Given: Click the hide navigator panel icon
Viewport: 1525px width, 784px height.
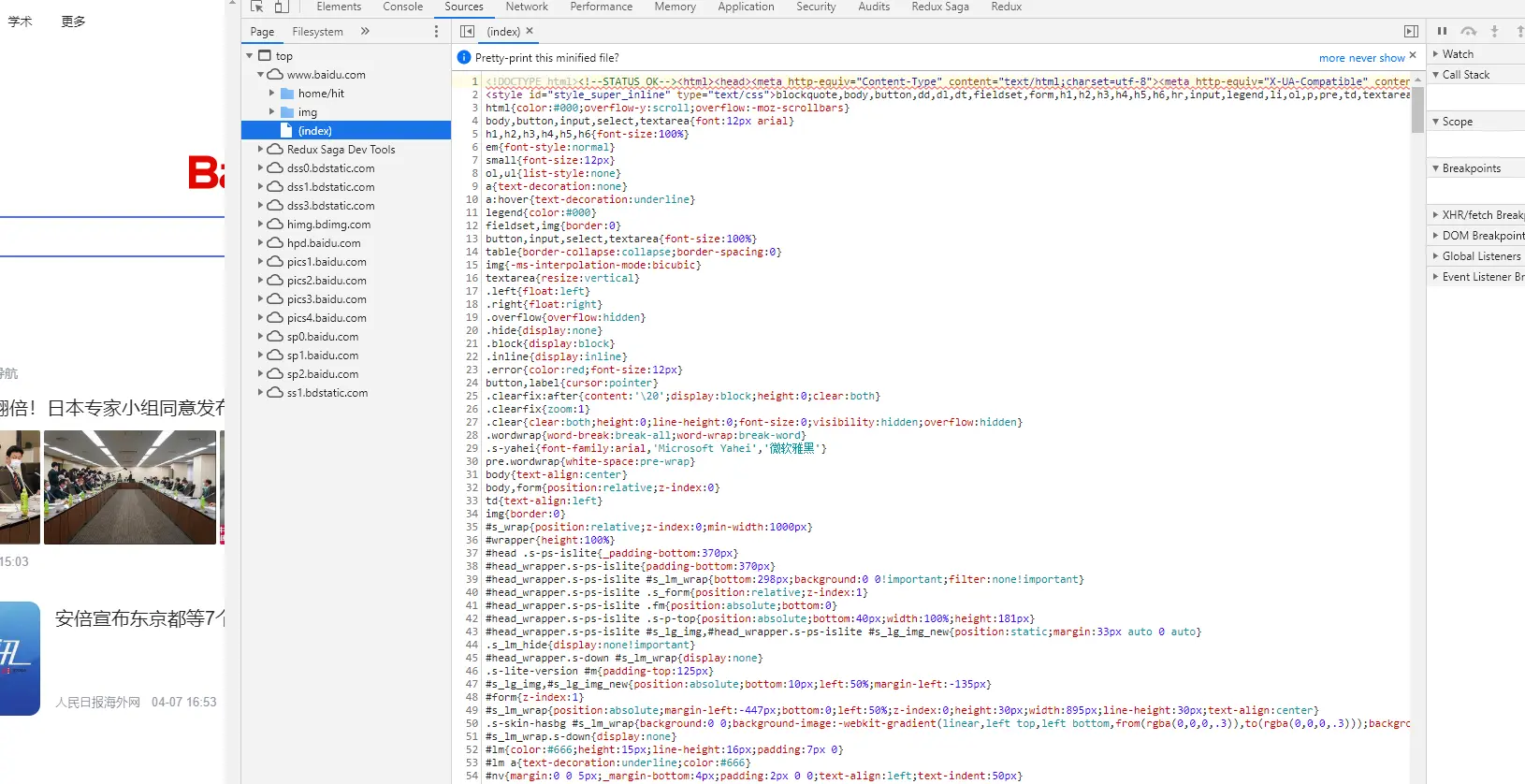Looking at the screenshot, I should coord(467,31).
